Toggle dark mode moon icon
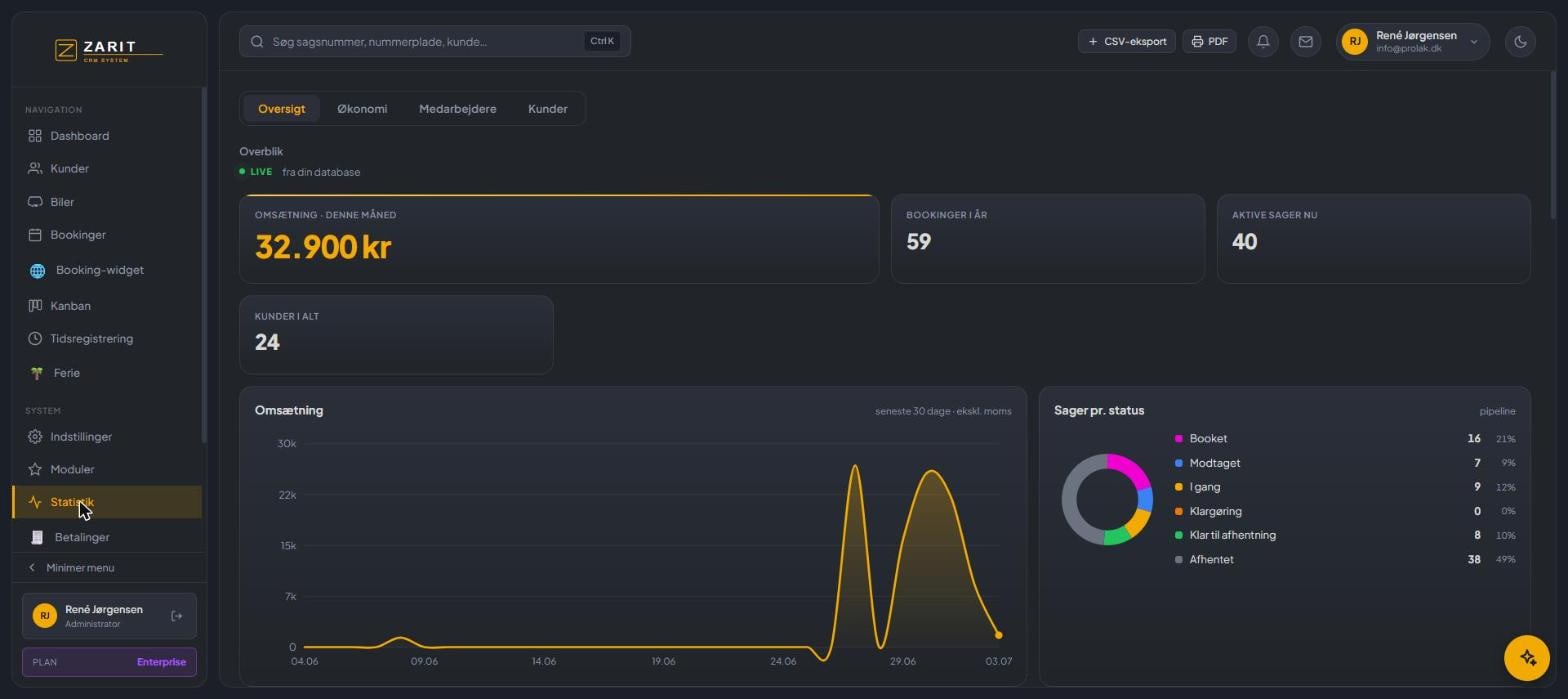This screenshot has width=1568, height=699. [1520, 42]
